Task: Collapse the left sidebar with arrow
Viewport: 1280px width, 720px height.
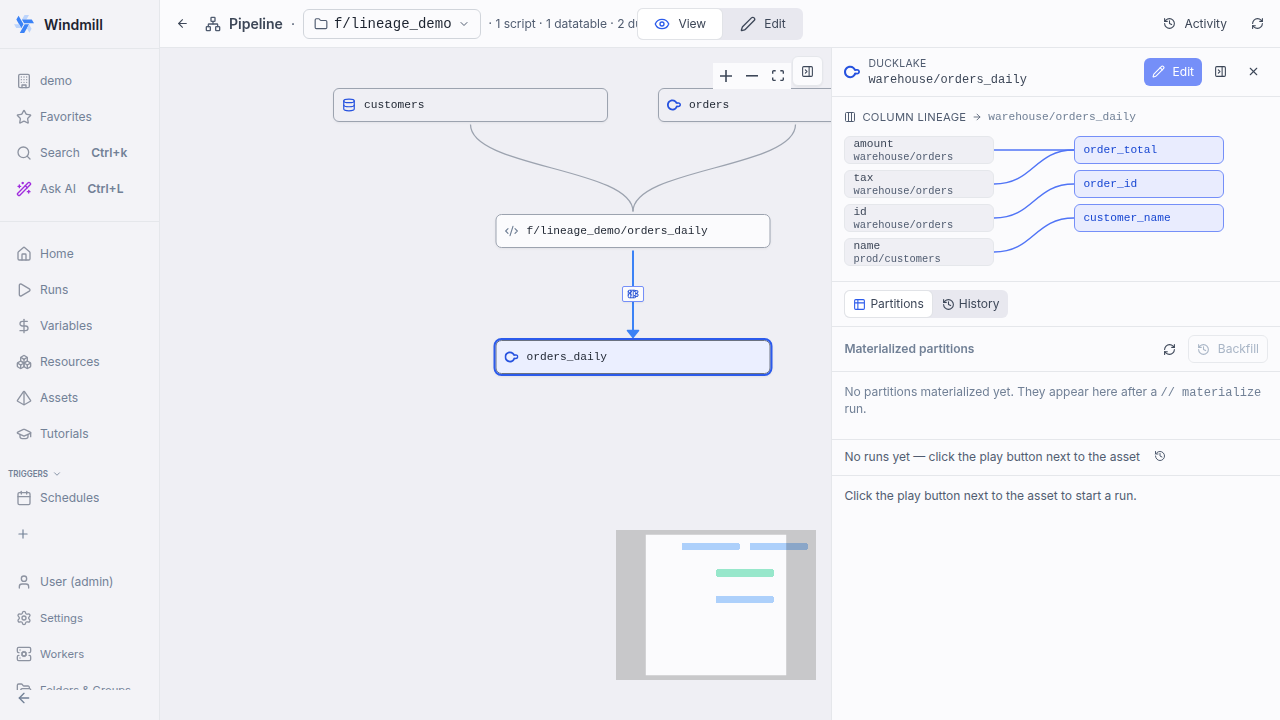Action: [24, 698]
